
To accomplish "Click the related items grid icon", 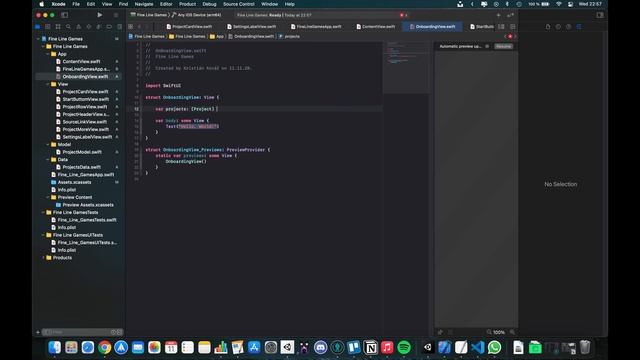I will click(131, 27).
